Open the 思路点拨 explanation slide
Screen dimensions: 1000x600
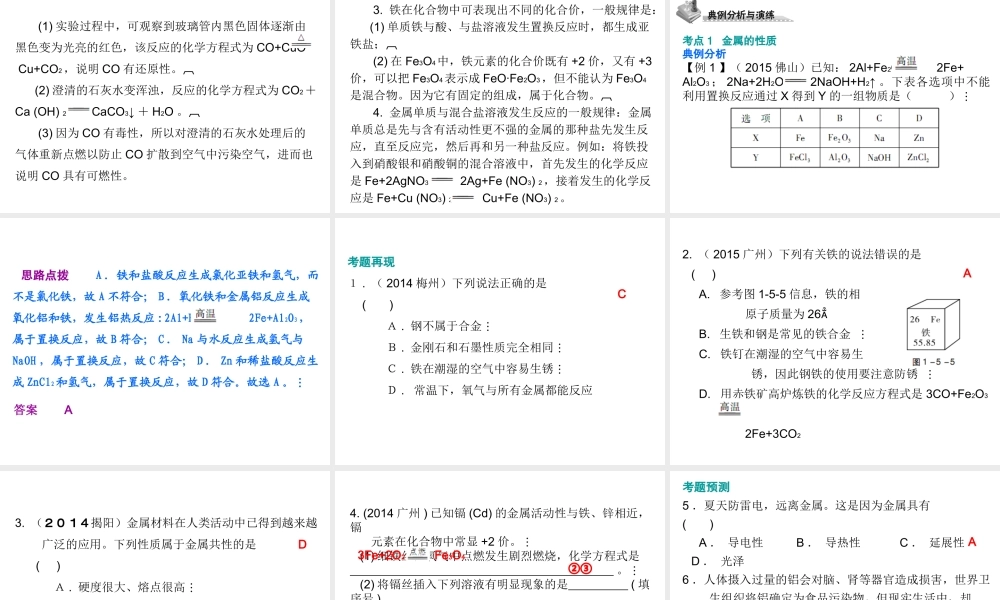(165, 342)
